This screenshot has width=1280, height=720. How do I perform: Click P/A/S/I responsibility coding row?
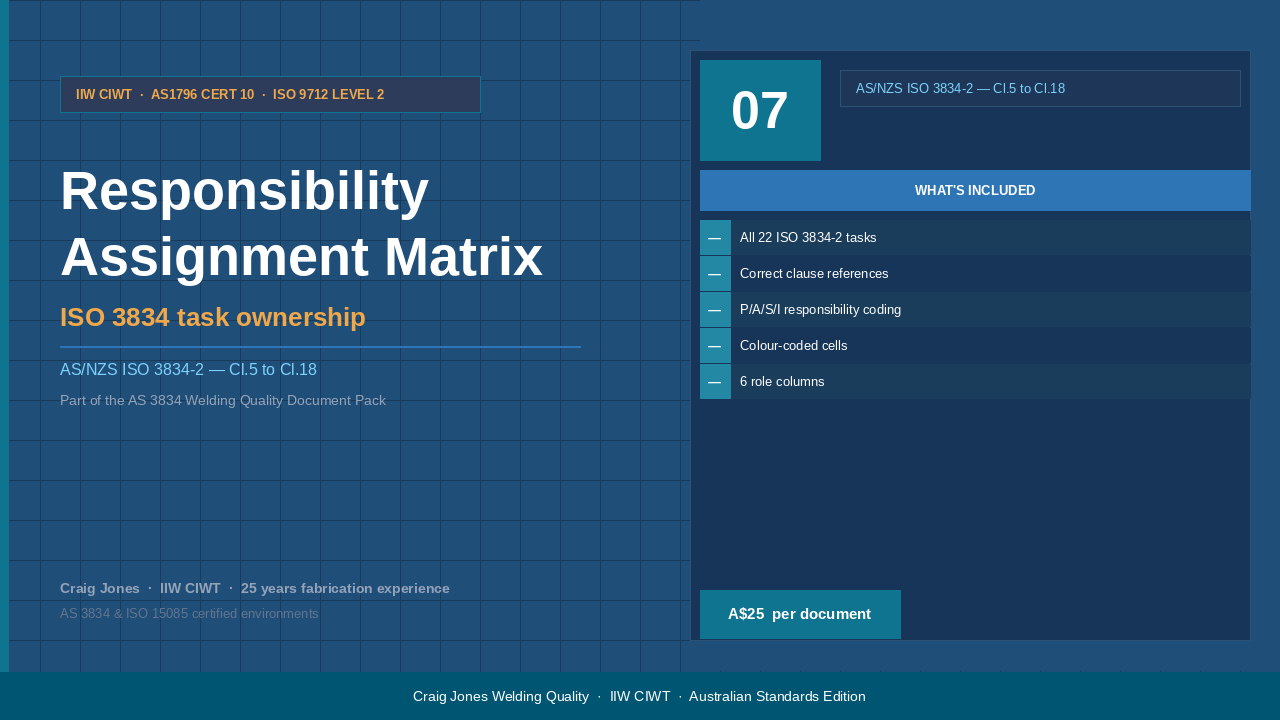(x=975, y=310)
